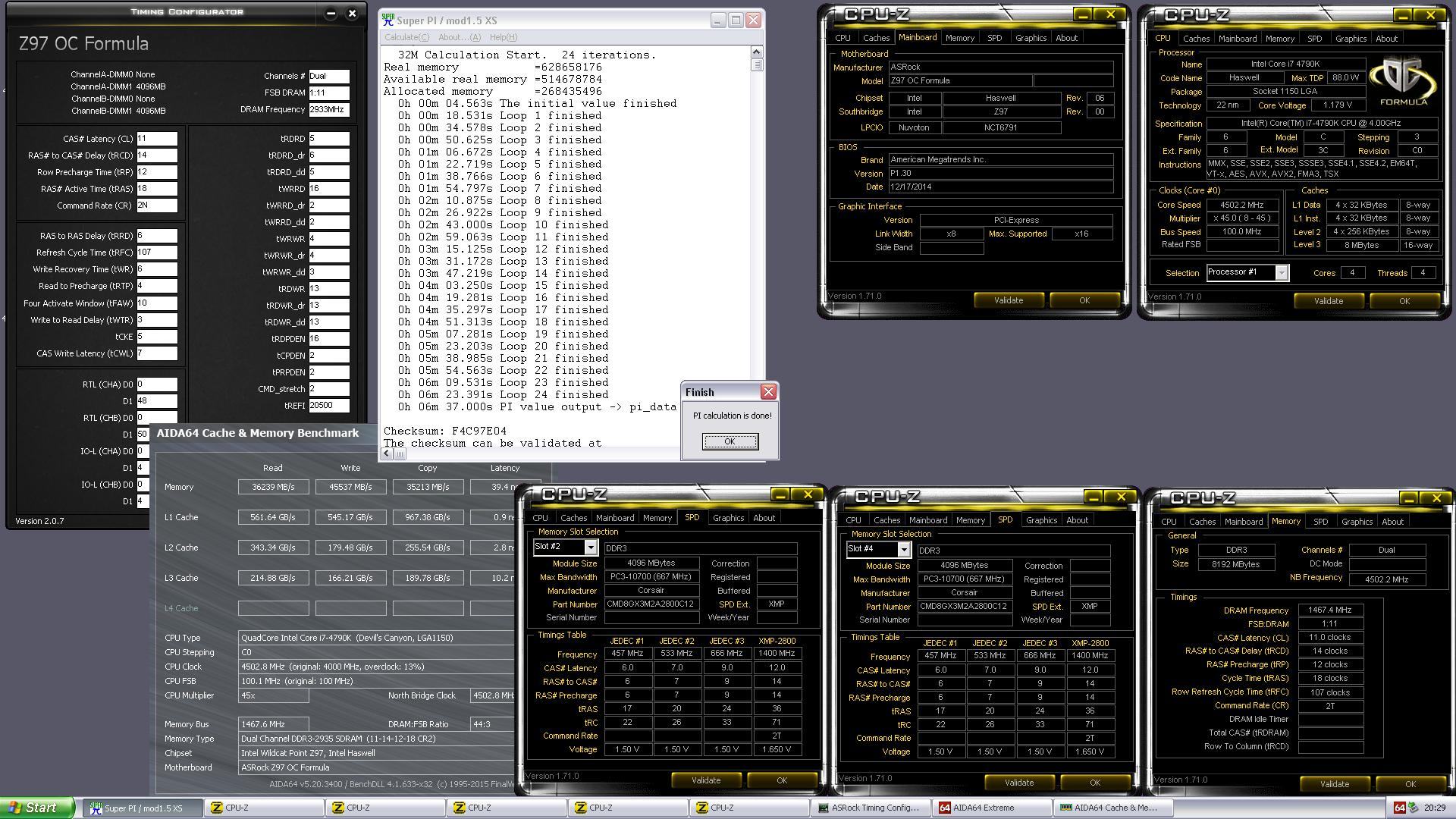Screen dimensions: 1456x819
Task: Click Super PI horizontal scrollbar left arrow
Action: 387,453
